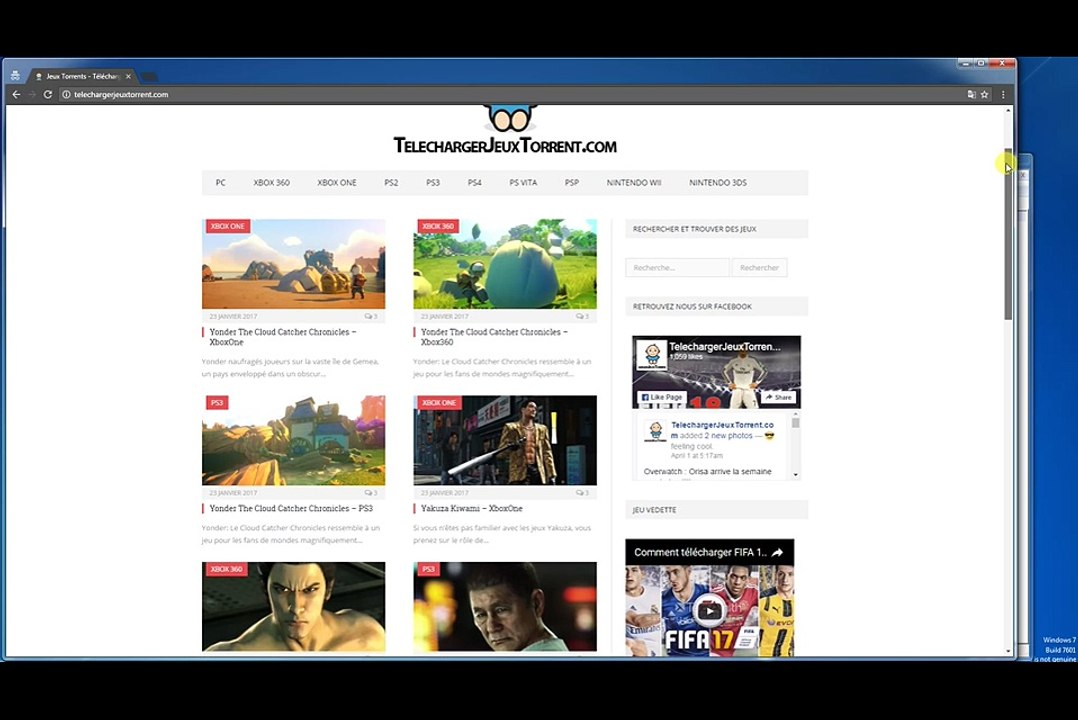Click the 23 JANVIER 2017 date on Yakuza Kiwami post
This screenshot has width=1078, height=720.
tap(444, 493)
